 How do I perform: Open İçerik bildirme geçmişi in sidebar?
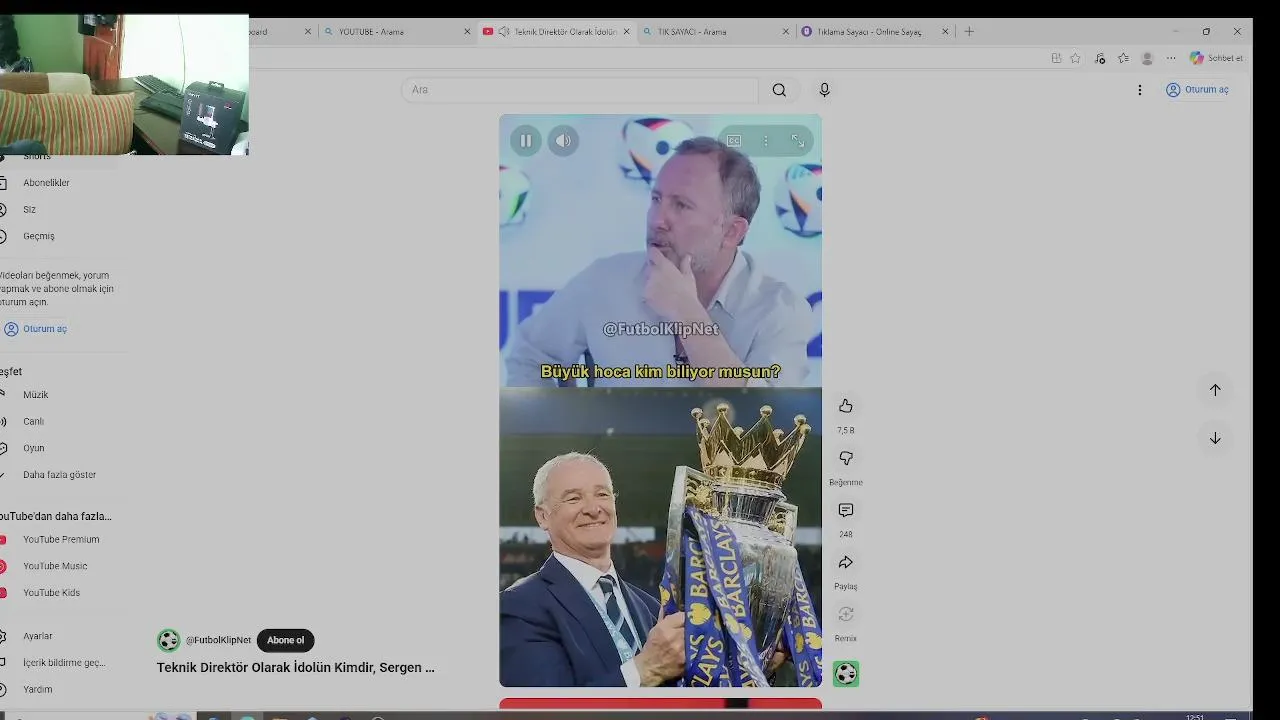[x=64, y=663]
